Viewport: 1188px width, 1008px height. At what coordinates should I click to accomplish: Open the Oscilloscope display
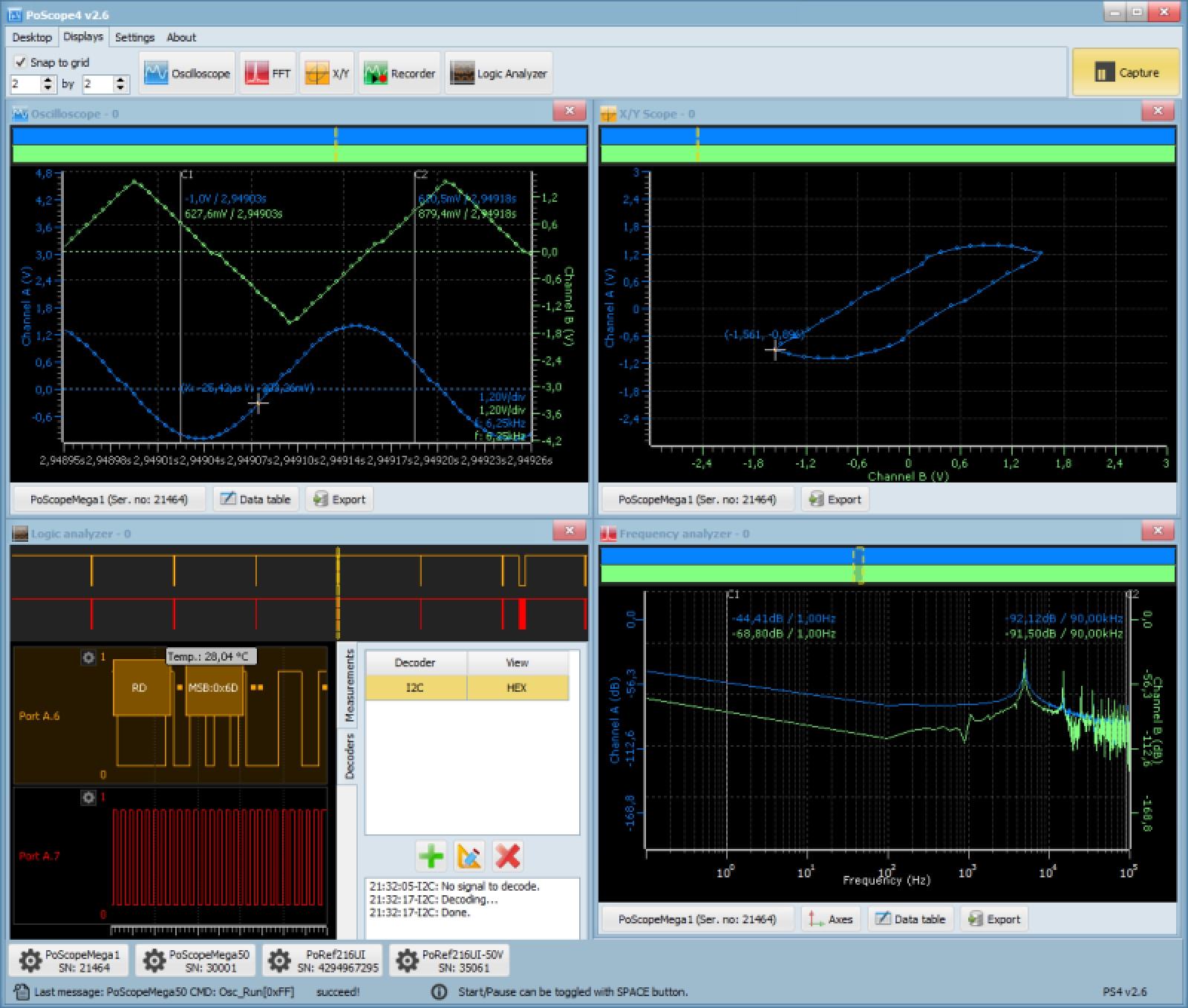pyautogui.click(x=187, y=73)
